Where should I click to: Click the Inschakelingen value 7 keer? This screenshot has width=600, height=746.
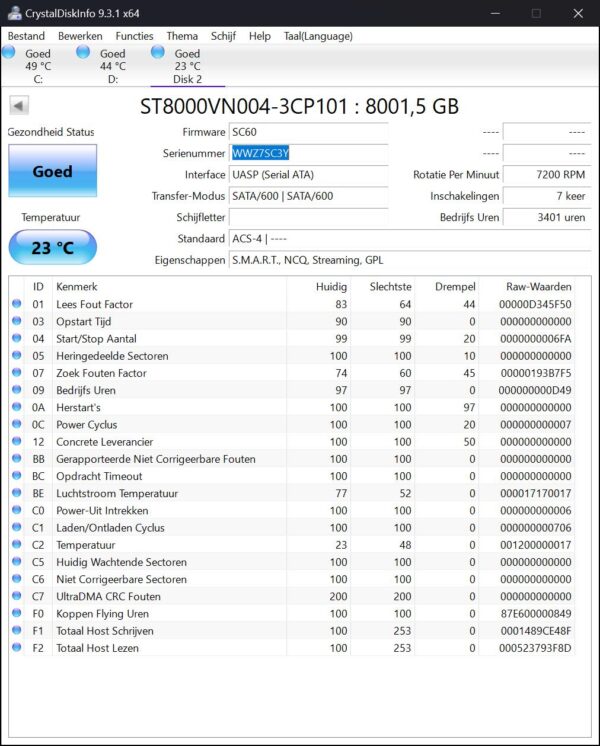click(547, 196)
